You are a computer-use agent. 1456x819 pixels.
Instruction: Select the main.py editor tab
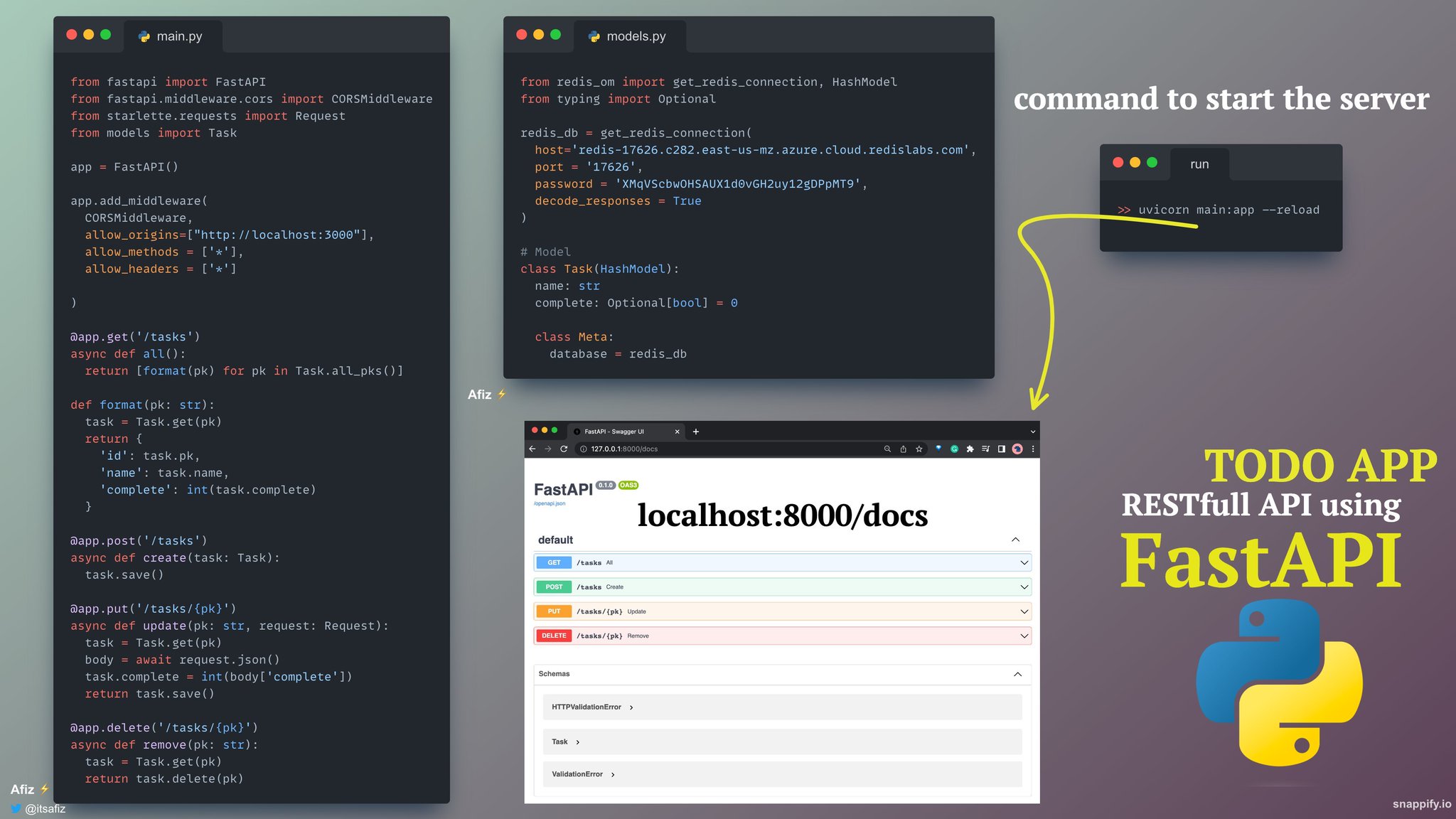coord(173,36)
